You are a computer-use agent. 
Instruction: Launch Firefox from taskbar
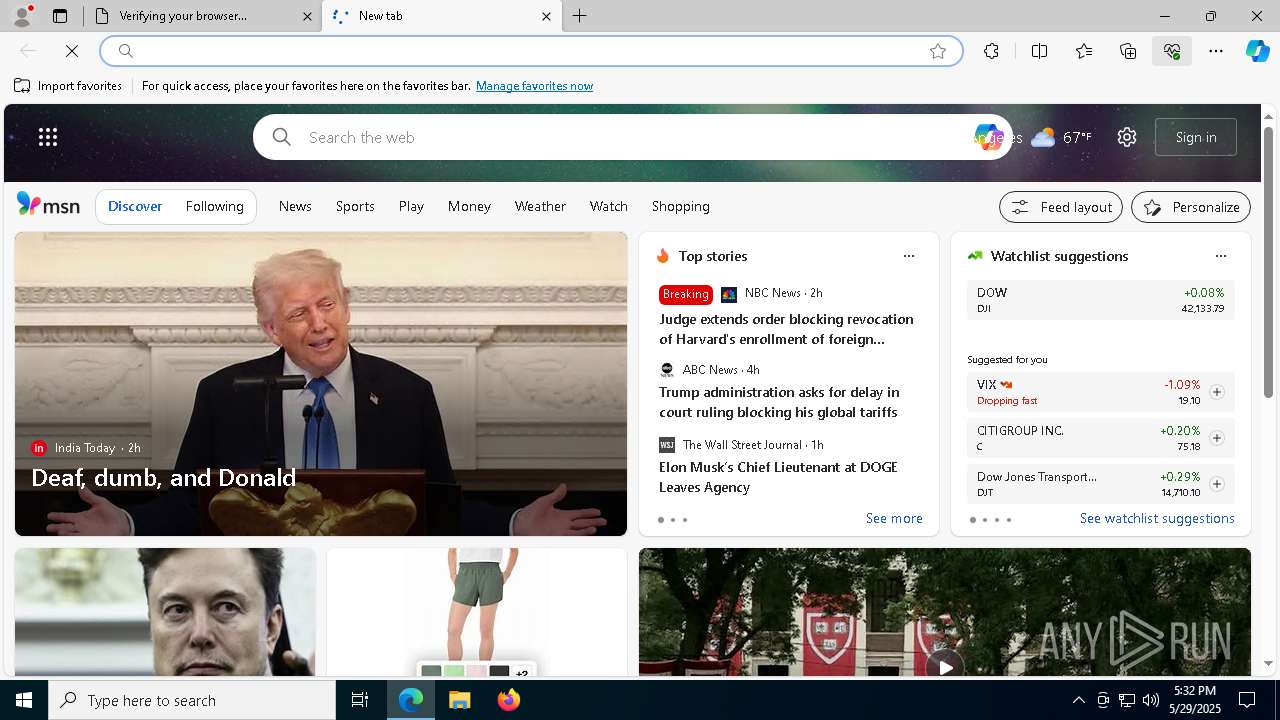(x=509, y=700)
